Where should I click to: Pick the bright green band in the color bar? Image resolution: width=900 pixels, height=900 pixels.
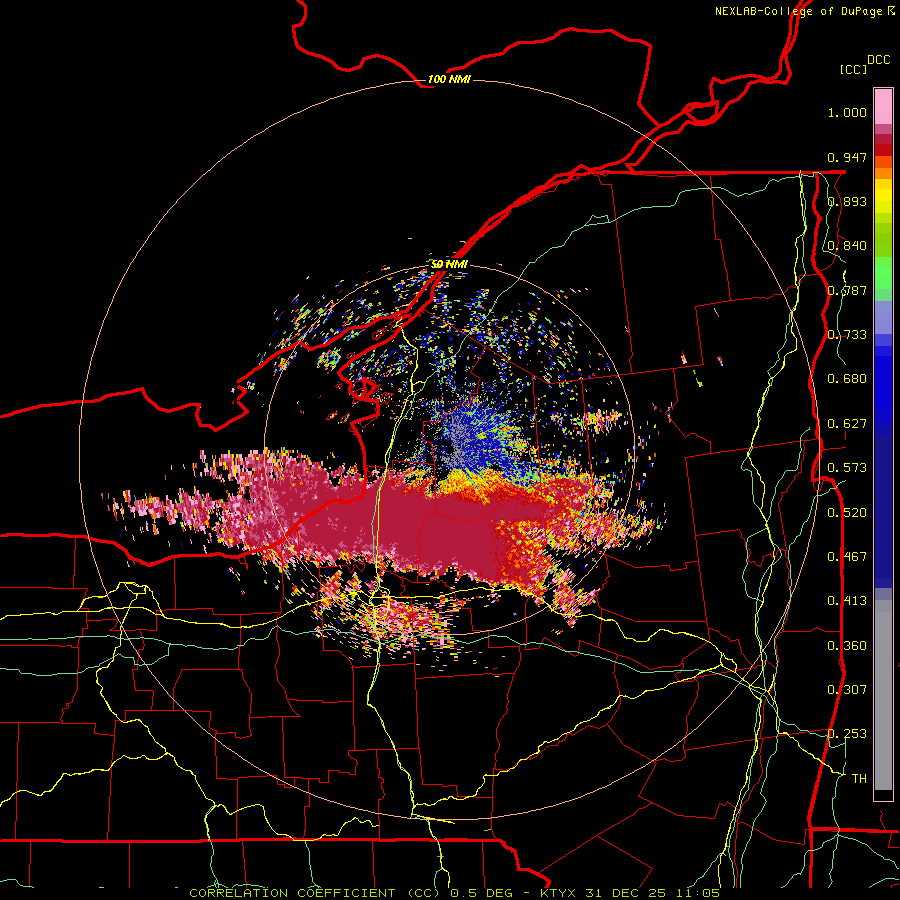click(883, 273)
